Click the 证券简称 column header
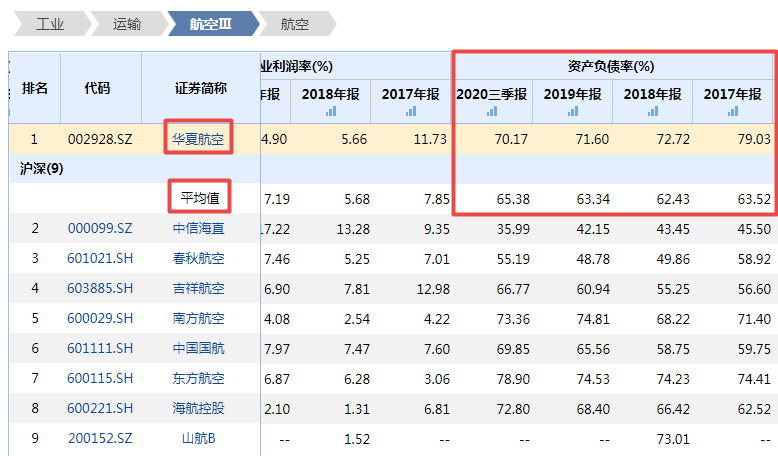Image resolution: width=778 pixels, height=456 pixels. coord(200,88)
